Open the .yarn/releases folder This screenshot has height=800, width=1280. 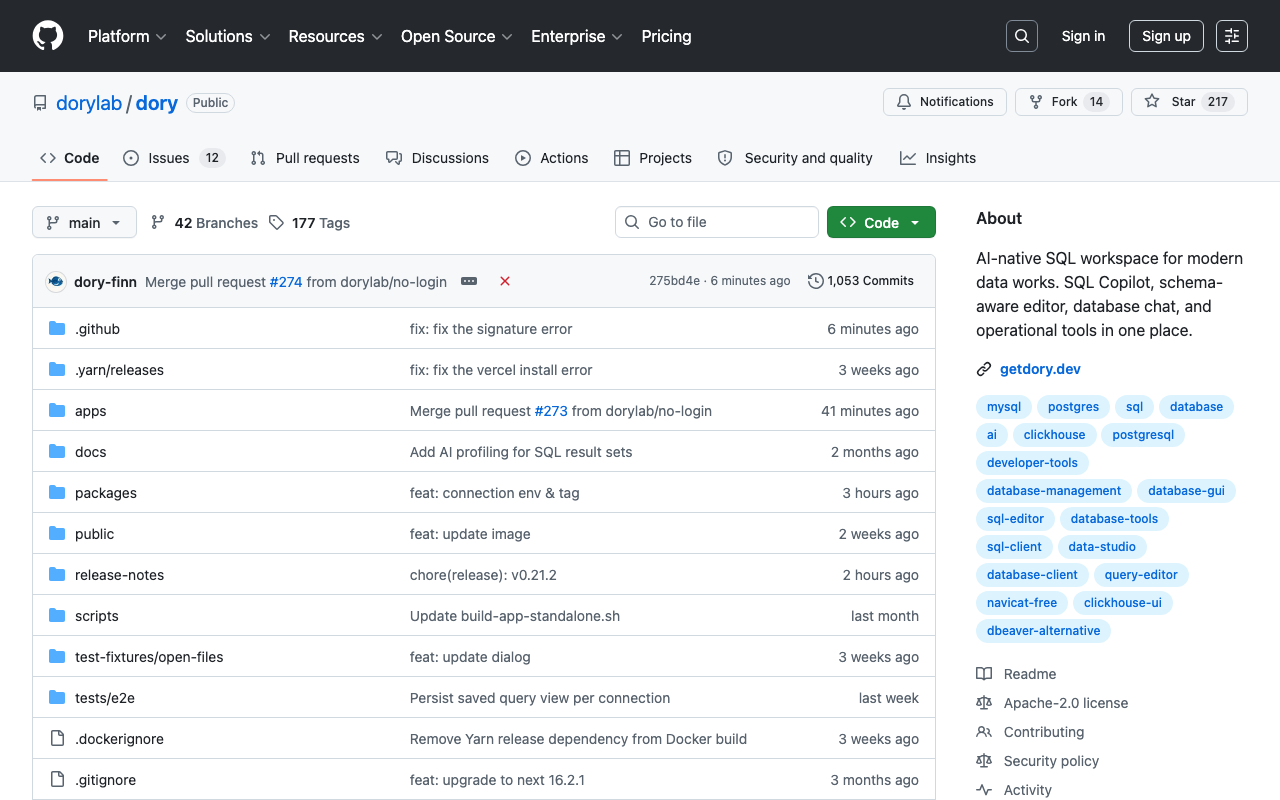[x=119, y=370]
